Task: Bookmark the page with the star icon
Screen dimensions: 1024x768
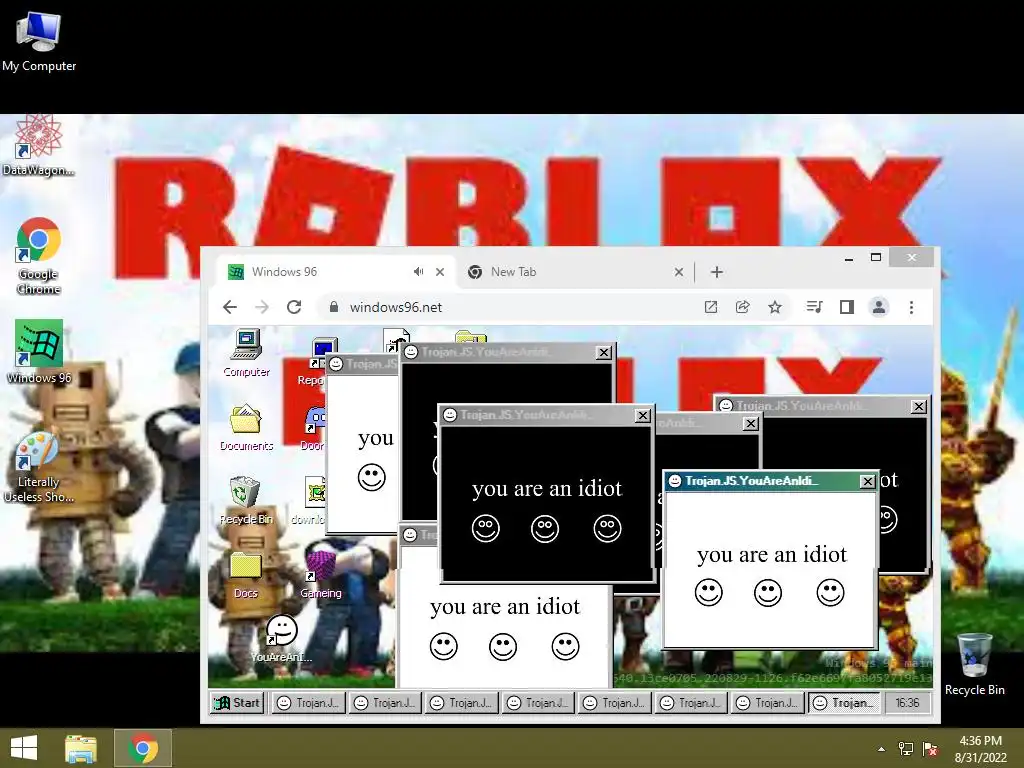Action: click(775, 307)
